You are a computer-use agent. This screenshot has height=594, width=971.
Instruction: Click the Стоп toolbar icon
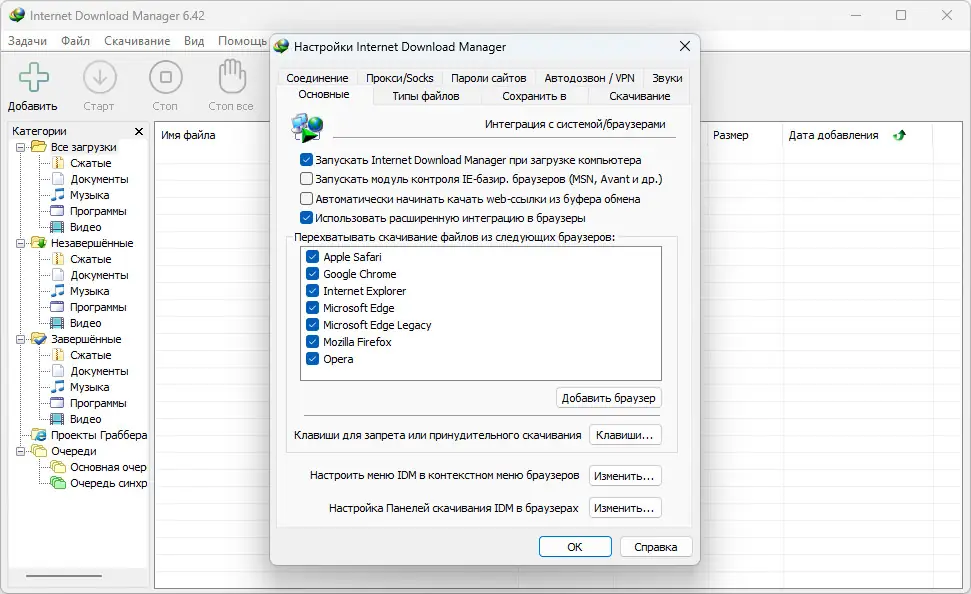165,76
